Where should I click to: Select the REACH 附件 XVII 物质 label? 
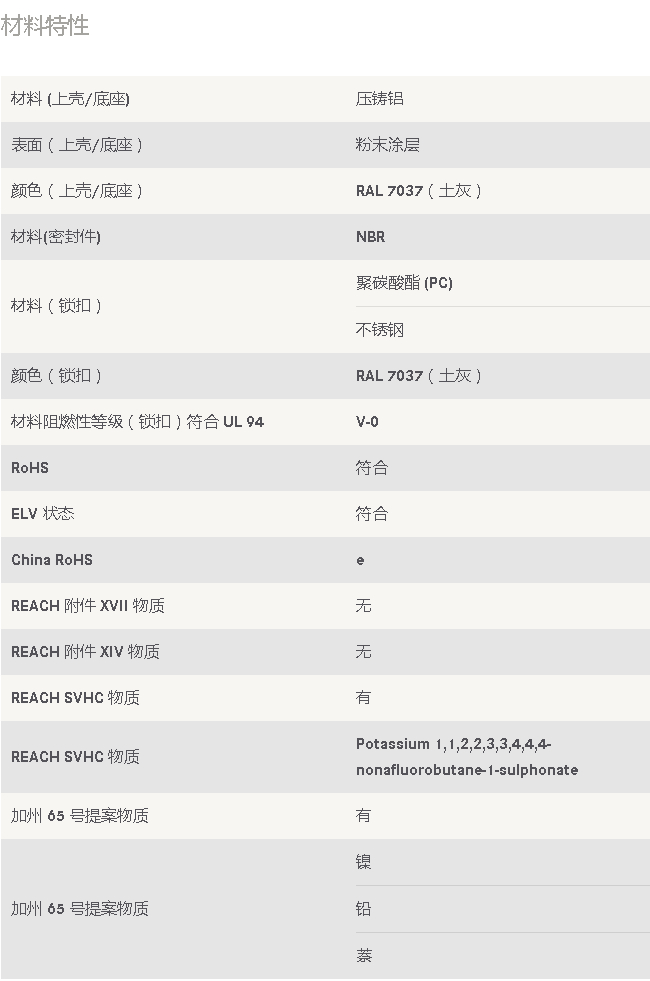pyautogui.click(x=88, y=606)
